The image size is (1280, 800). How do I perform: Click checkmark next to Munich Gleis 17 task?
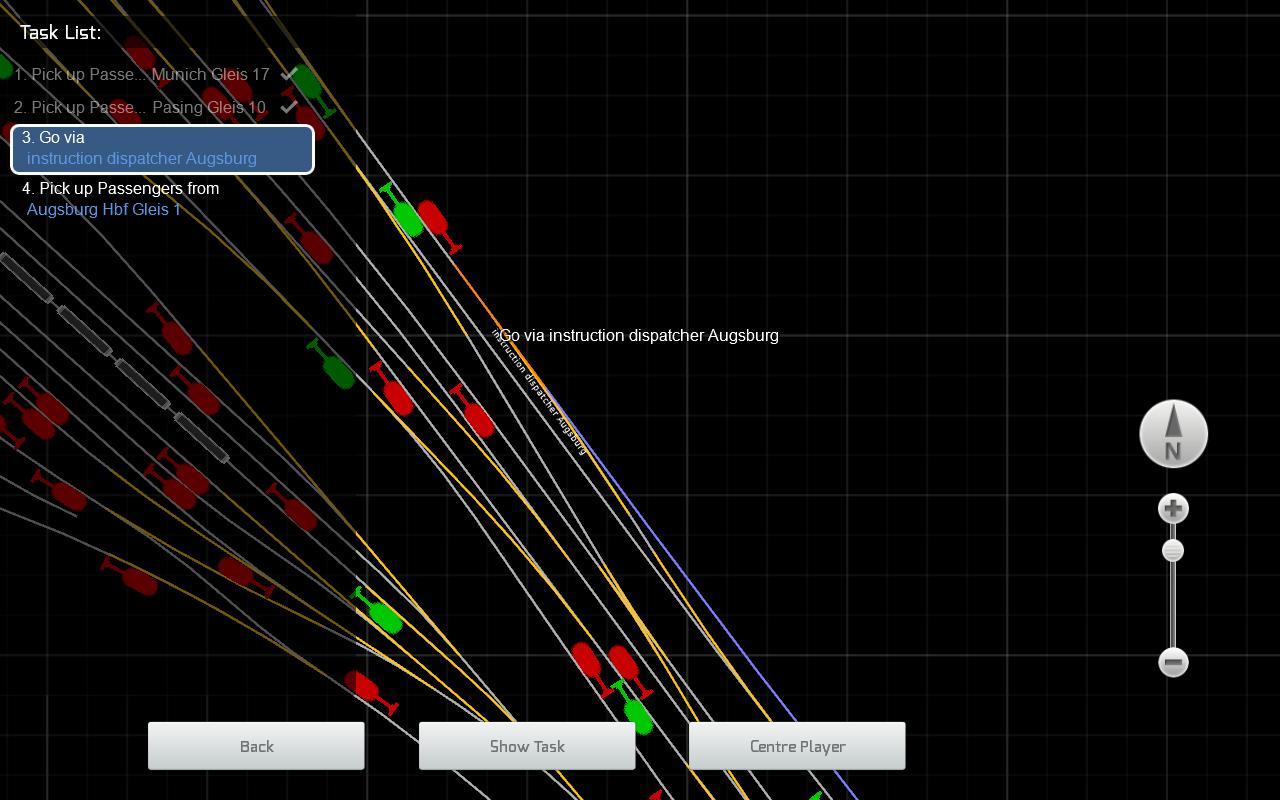click(x=289, y=74)
